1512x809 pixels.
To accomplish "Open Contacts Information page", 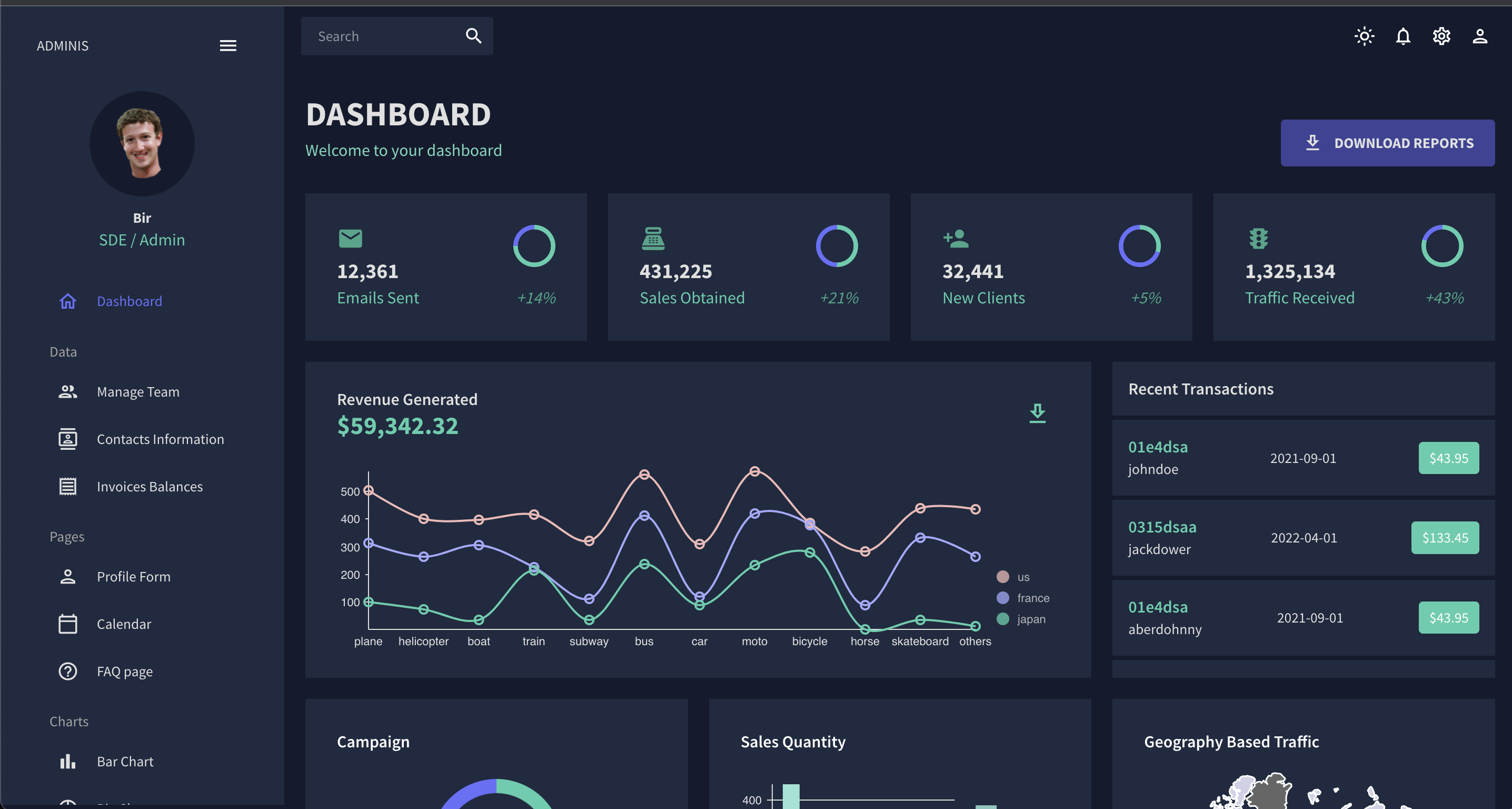I will click(x=160, y=439).
